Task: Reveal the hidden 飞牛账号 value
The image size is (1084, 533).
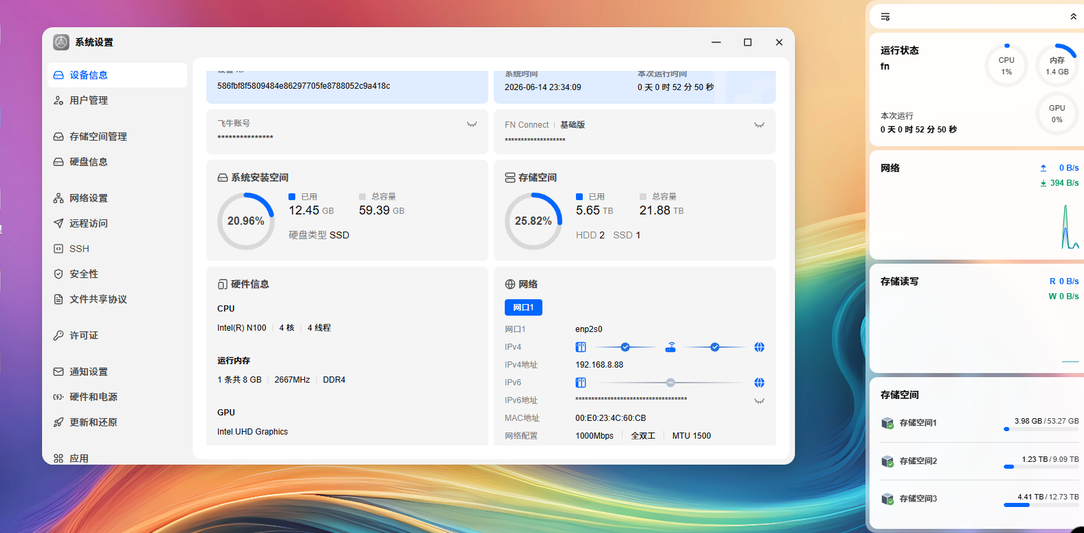Action: (x=472, y=124)
